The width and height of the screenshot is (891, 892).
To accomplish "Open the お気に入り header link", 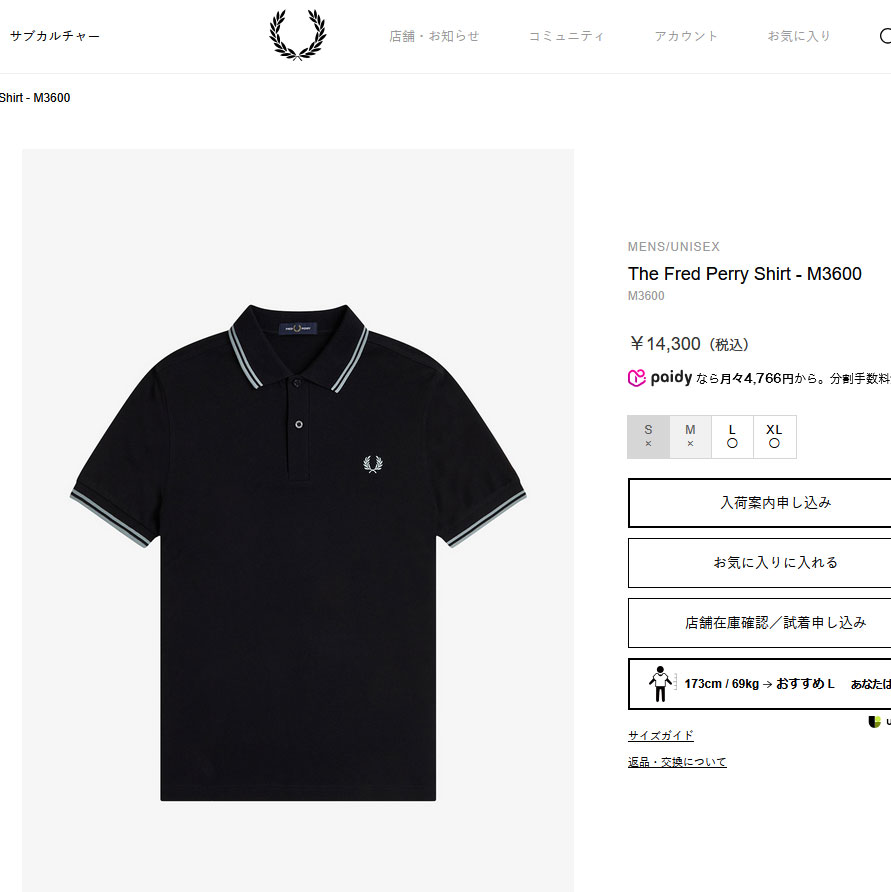I will click(799, 36).
